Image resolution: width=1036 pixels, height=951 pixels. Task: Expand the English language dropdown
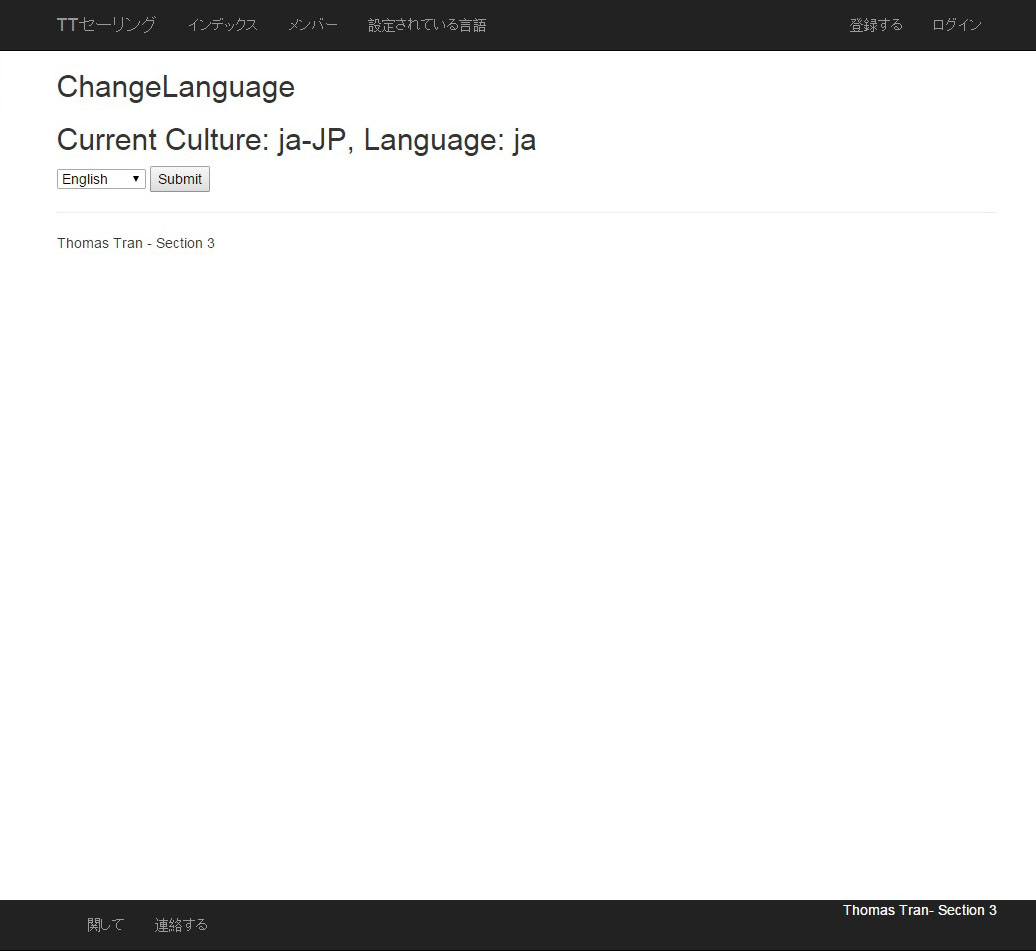pos(101,179)
